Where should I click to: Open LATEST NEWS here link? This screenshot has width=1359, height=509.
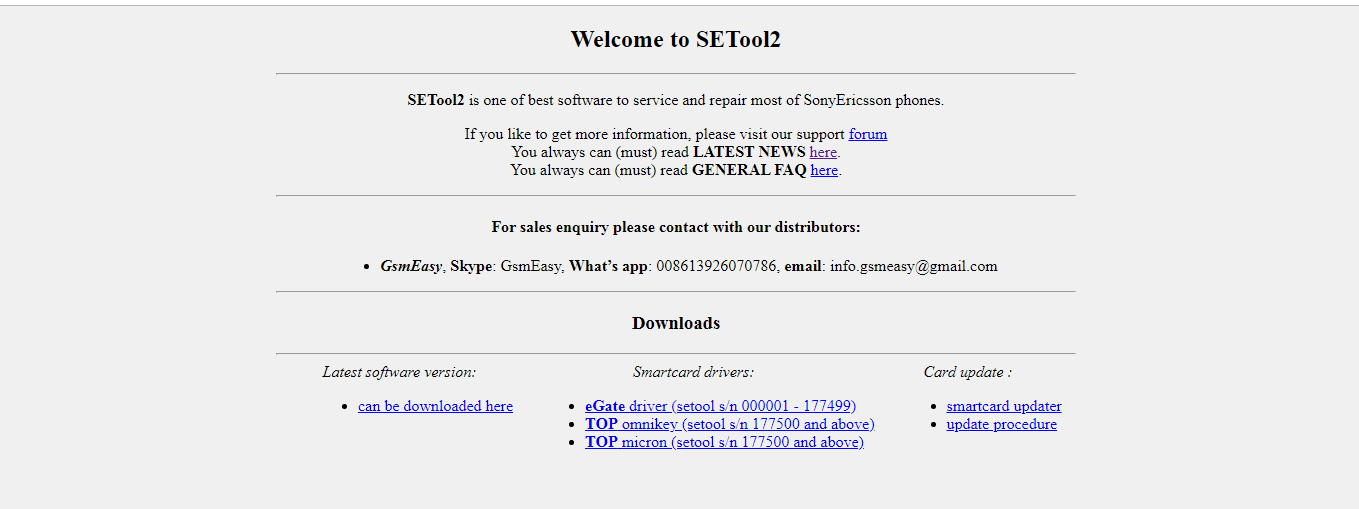tap(823, 152)
